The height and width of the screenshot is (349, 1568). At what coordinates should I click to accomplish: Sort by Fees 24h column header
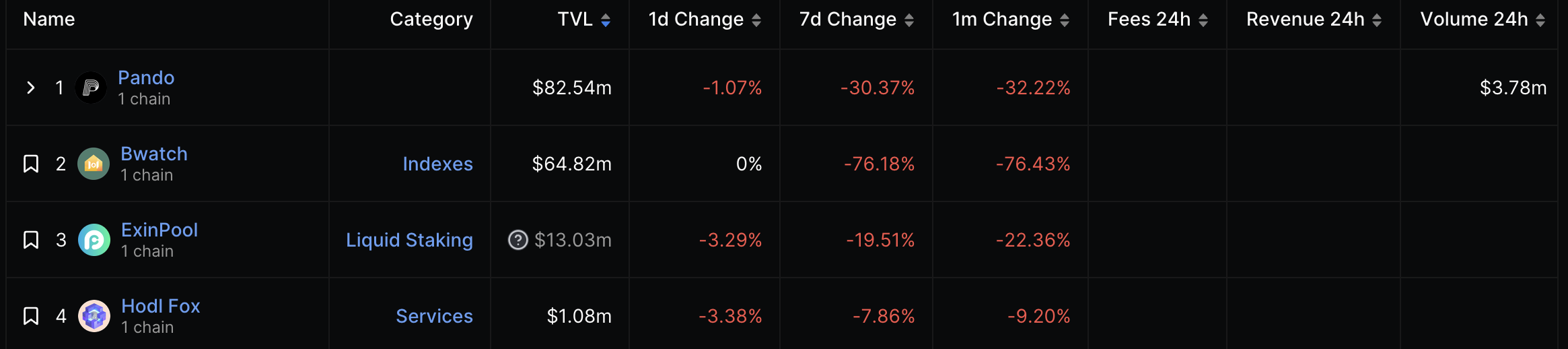(x=1149, y=20)
